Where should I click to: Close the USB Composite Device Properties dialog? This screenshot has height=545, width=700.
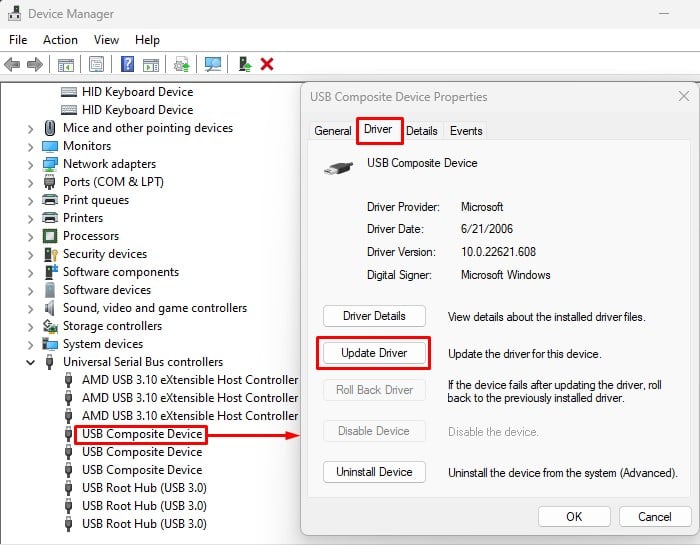pos(683,96)
